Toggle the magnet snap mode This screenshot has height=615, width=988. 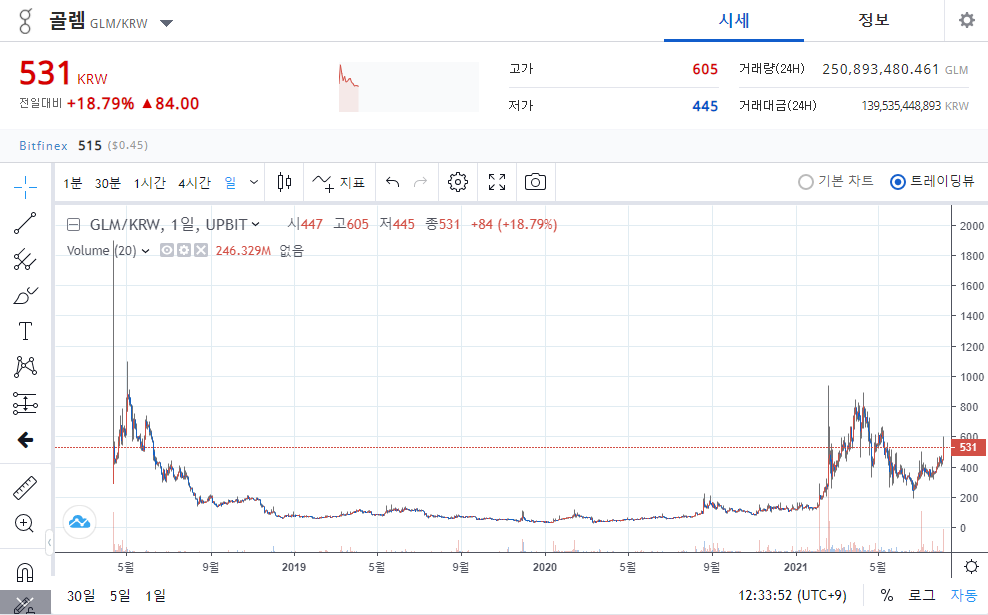pyautogui.click(x=25, y=572)
